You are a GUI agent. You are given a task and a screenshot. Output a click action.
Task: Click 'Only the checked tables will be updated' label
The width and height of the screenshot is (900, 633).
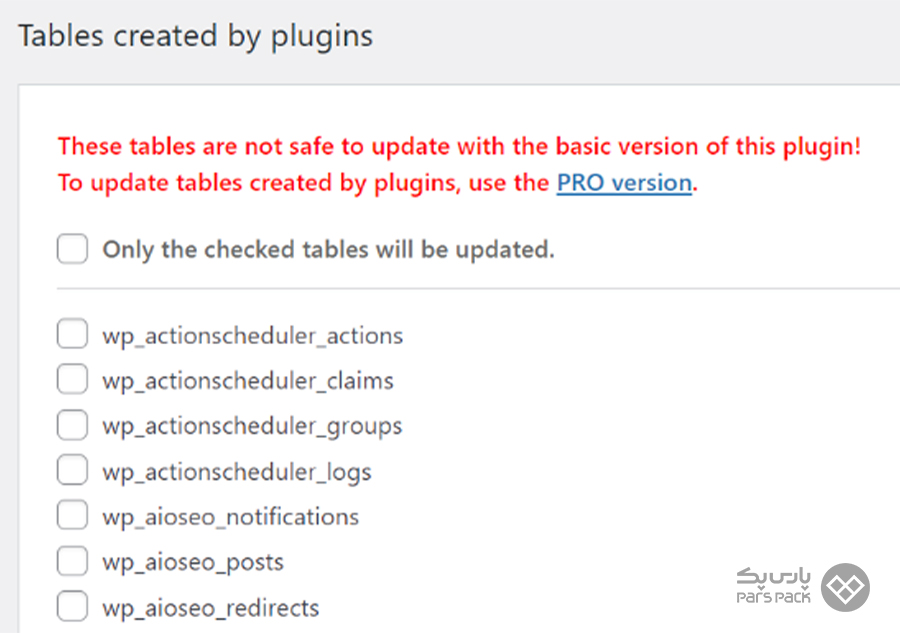pos(328,250)
